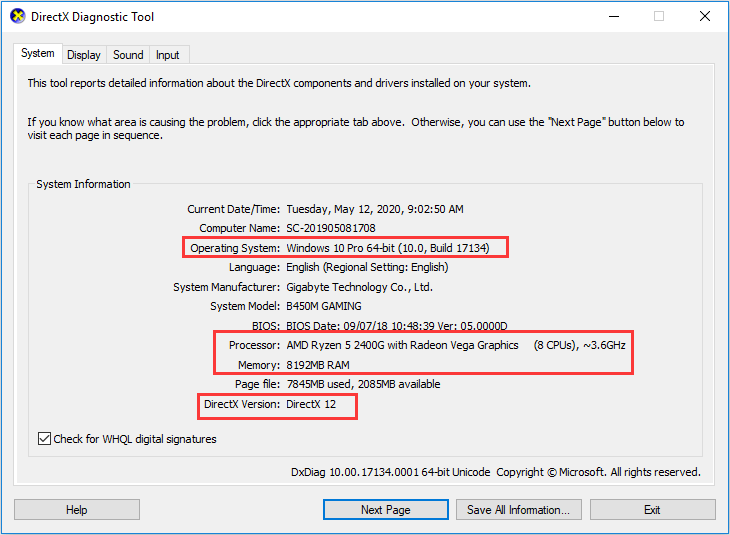This screenshot has width=730, height=535.
Task: Click the Computer Name label
Action: (239, 228)
